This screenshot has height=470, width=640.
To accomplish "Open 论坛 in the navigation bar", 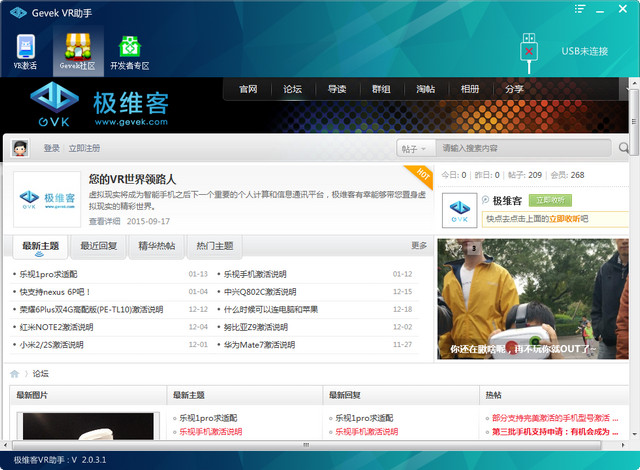I will pyautogui.click(x=292, y=89).
